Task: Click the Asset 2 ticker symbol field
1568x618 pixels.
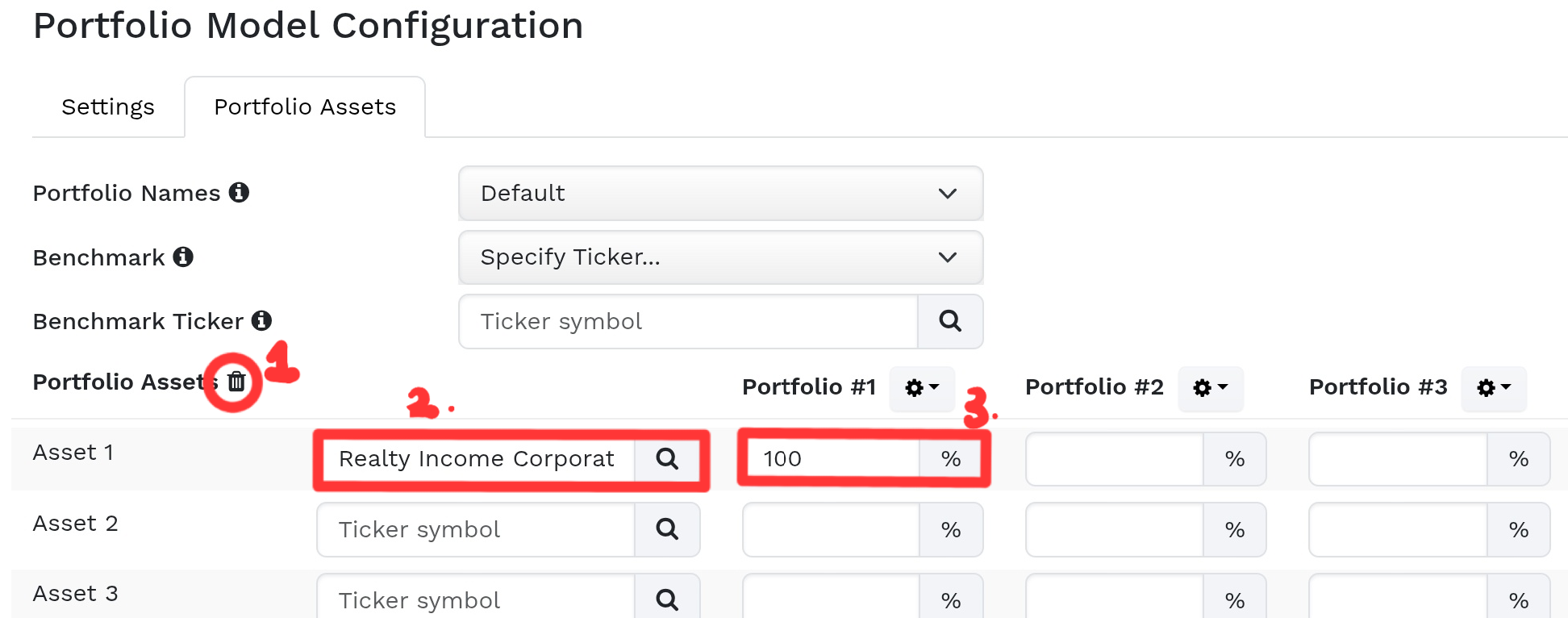Action: pyautogui.click(x=476, y=529)
